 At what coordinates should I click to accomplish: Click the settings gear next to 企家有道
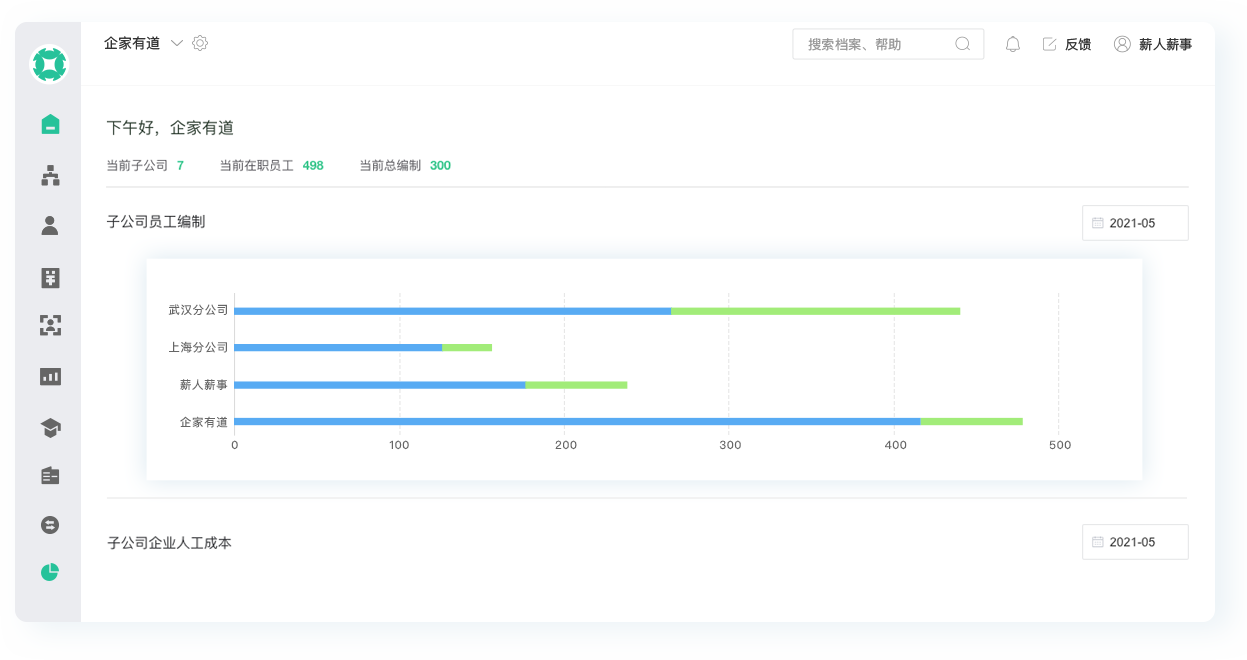click(x=200, y=43)
